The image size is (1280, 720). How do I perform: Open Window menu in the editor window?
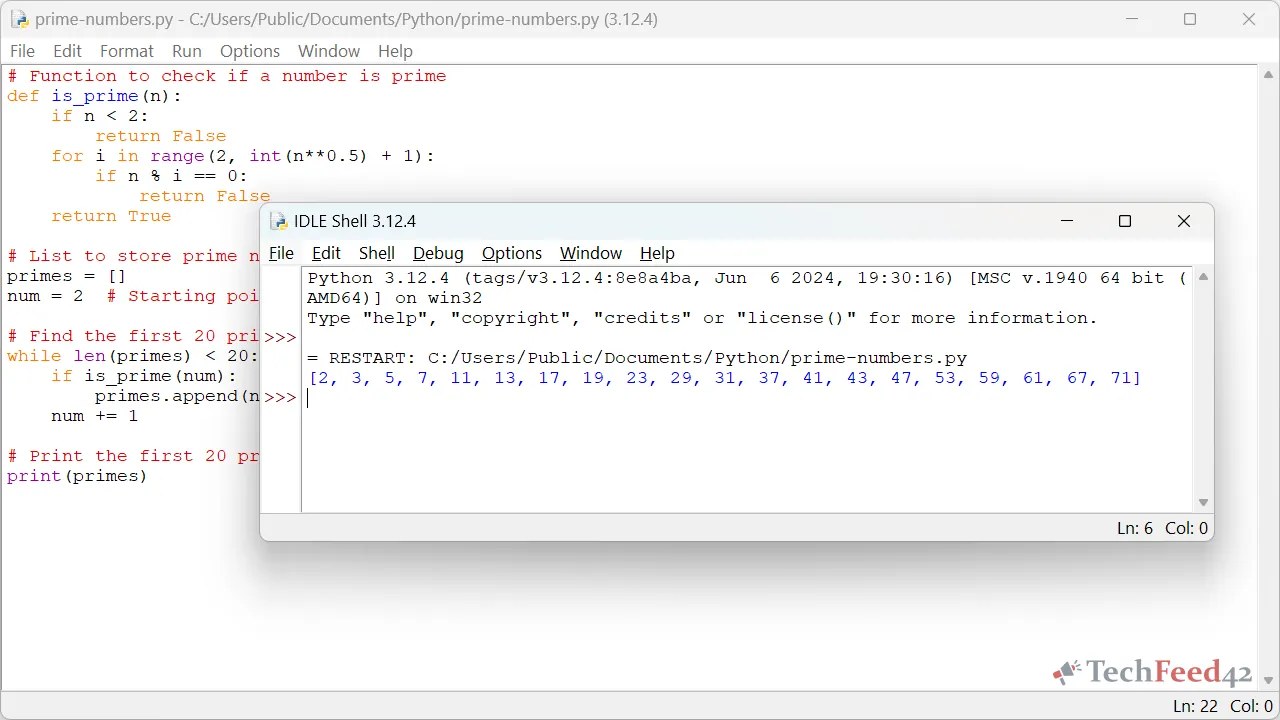click(329, 51)
